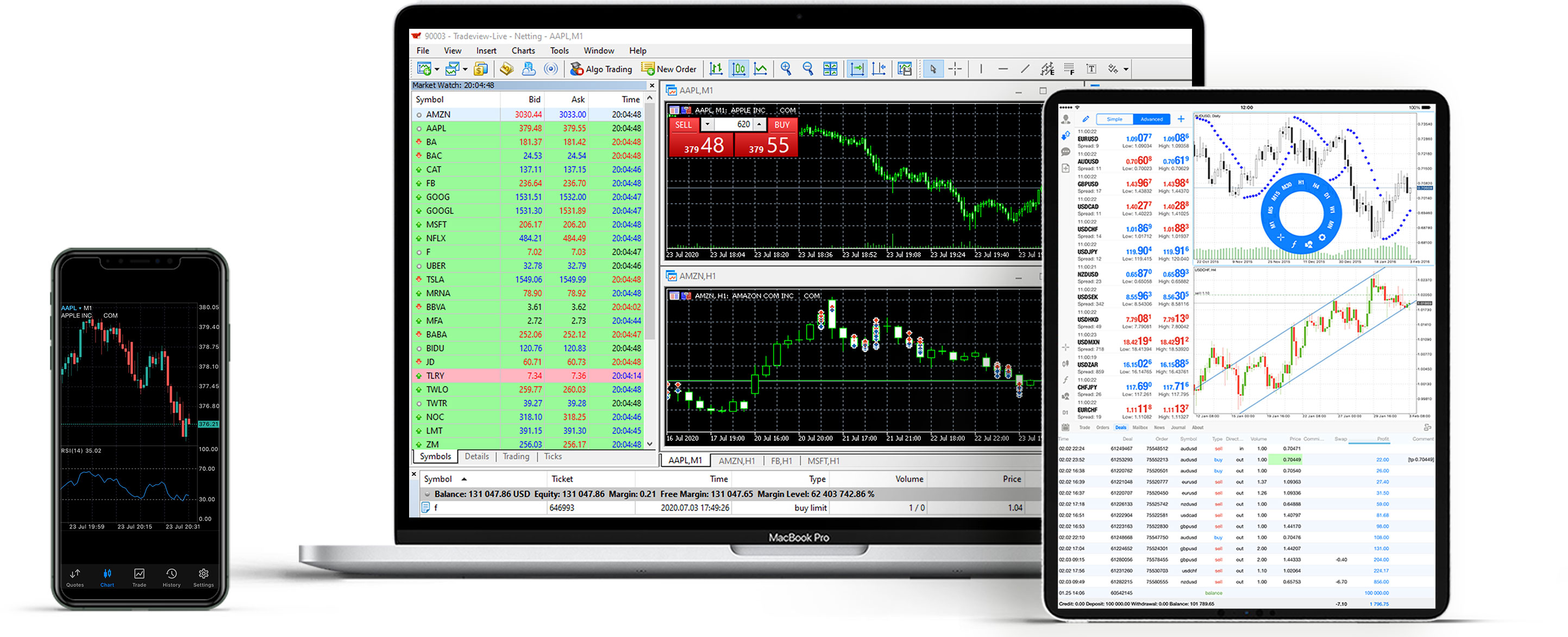This screenshot has height=637, width=1568.
Task: Click the New Order button
Action: (x=669, y=69)
